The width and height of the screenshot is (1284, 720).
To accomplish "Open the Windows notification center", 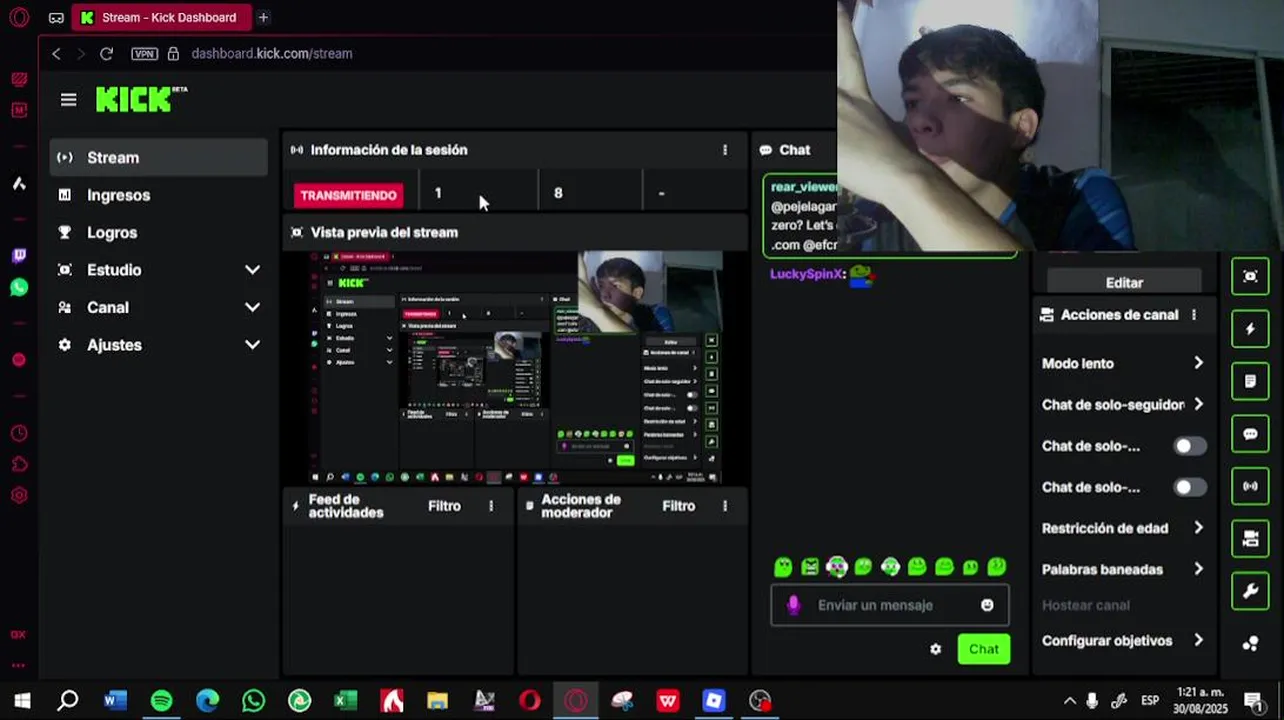I will tap(1252, 701).
